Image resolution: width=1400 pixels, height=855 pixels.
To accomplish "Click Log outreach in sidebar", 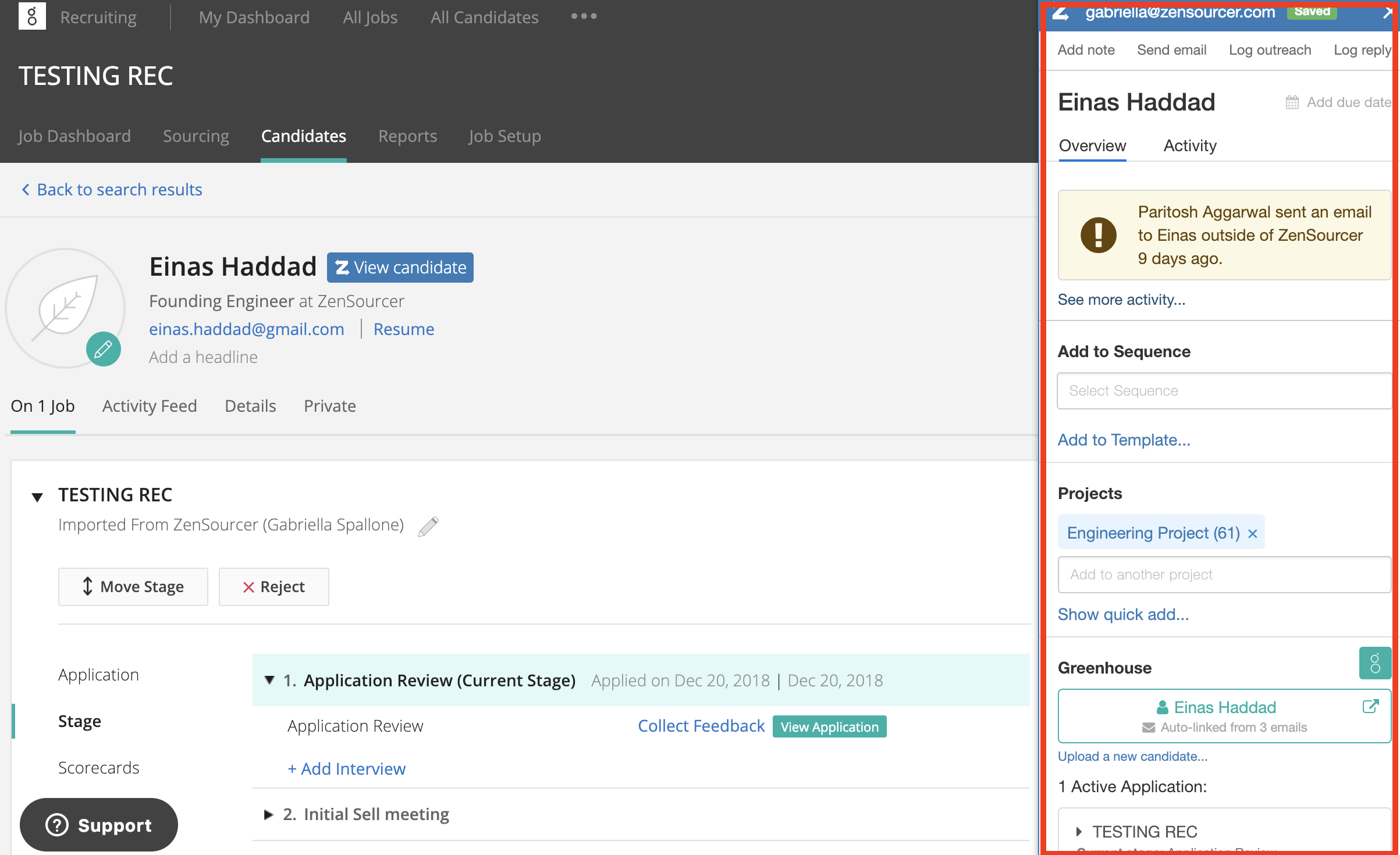I will [1270, 50].
